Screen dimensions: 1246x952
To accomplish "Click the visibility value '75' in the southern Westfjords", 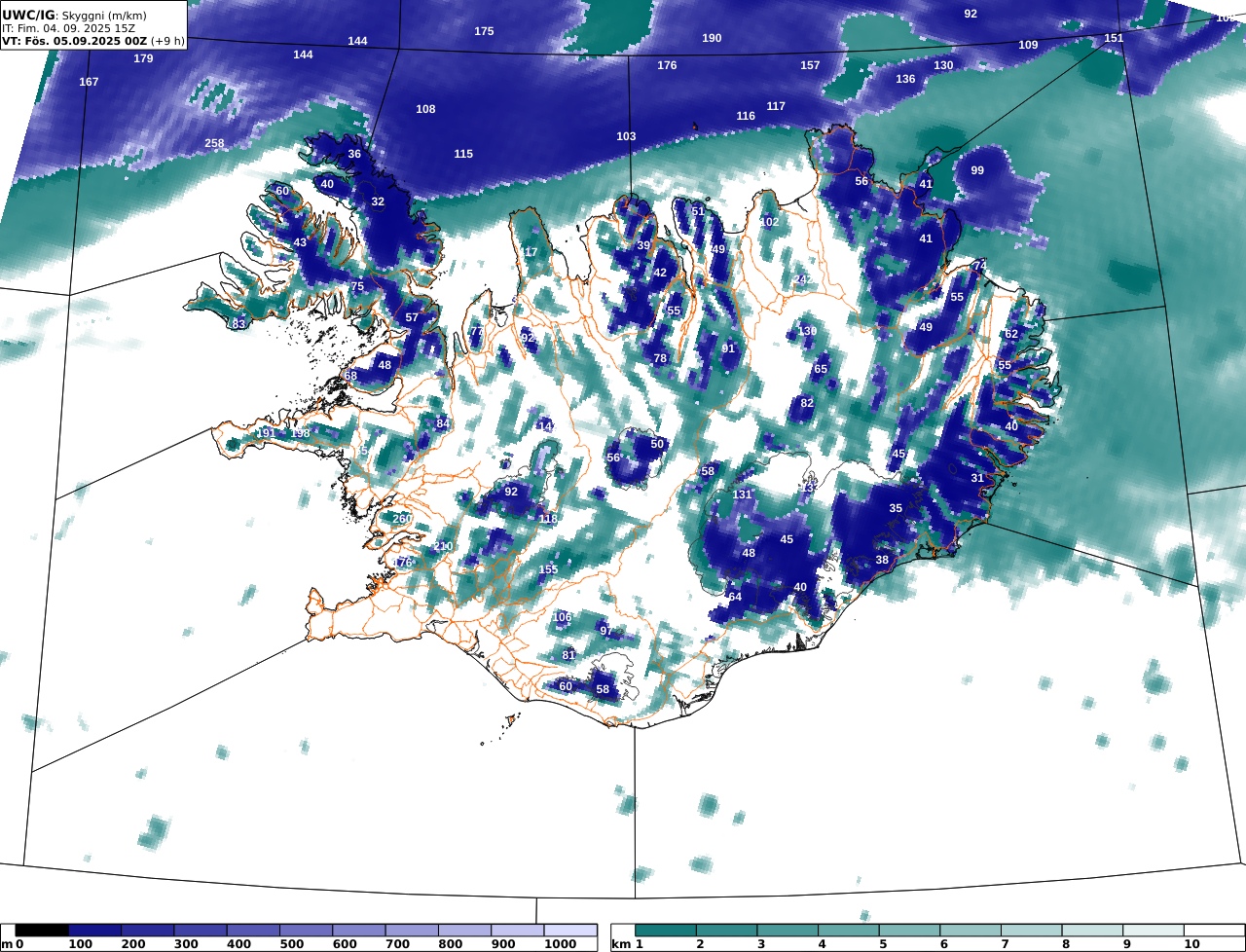I will tap(357, 286).
